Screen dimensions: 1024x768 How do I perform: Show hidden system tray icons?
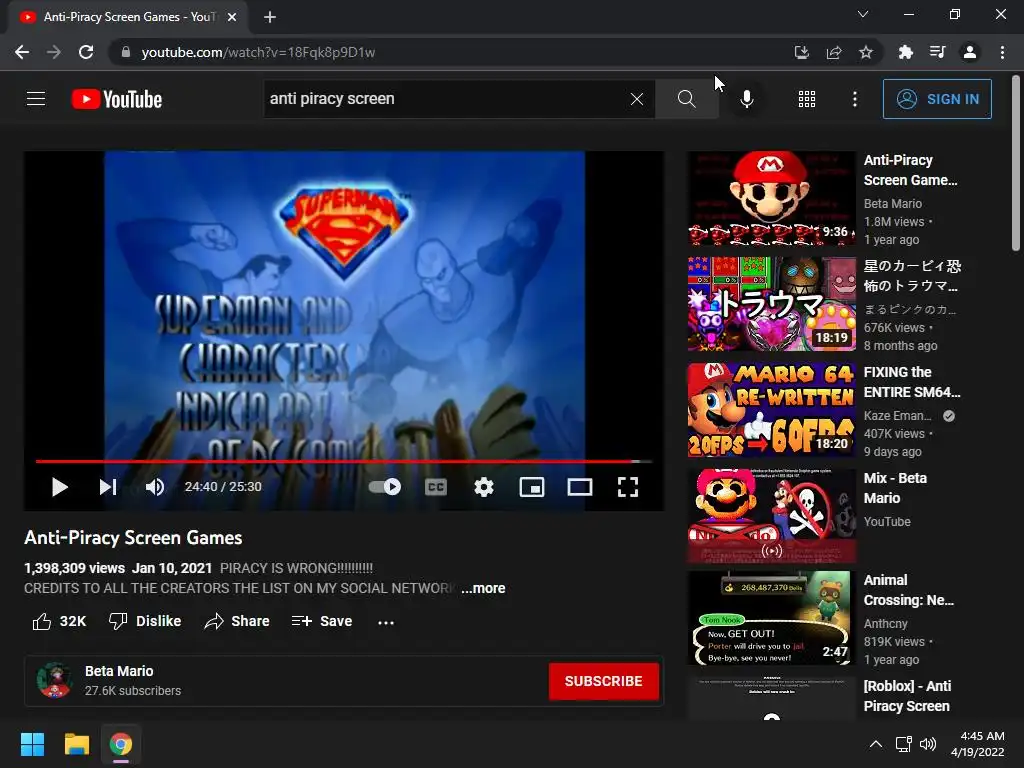876,744
